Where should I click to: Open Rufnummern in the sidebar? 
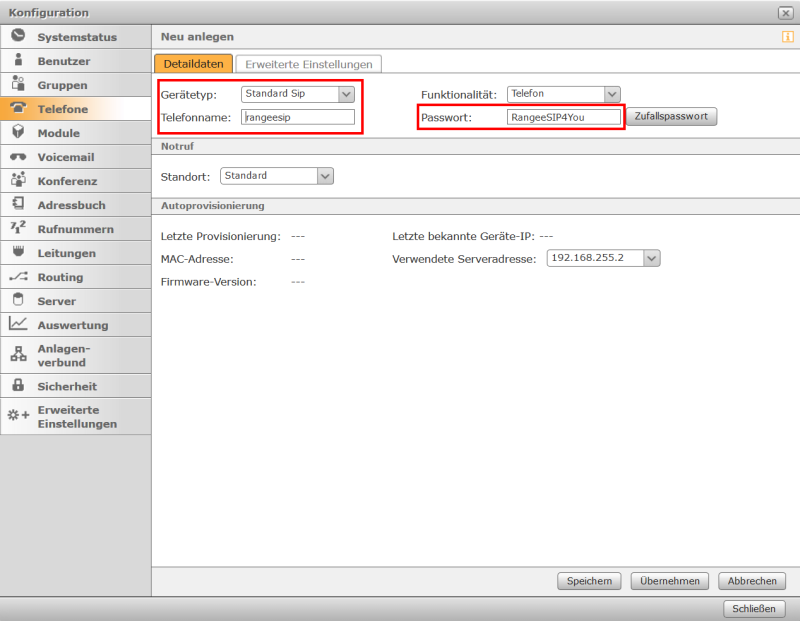point(75,229)
